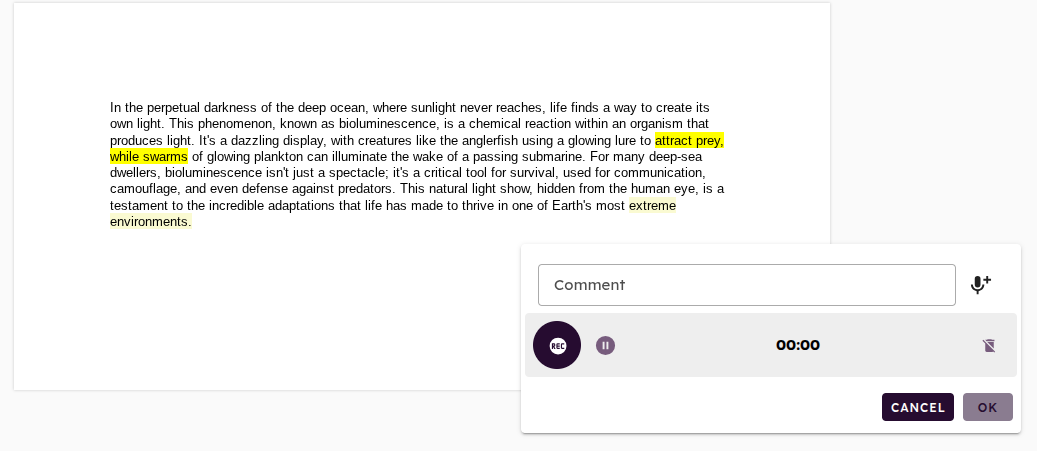Select the pale highlighted word "extreme"
This screenshot has width=1037, height=451.
652,206
